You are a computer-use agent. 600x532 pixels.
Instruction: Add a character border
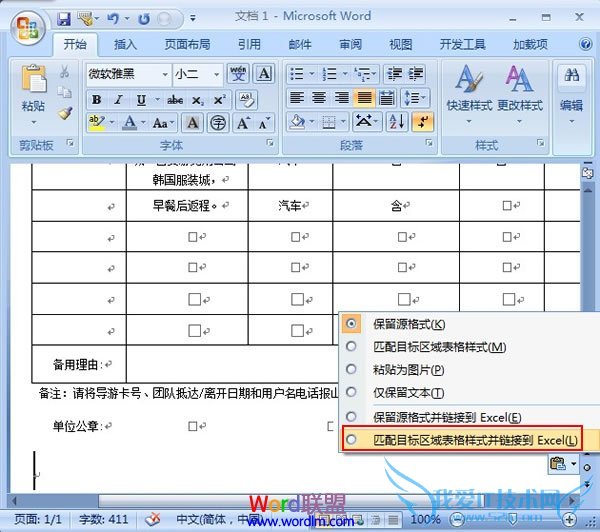tap(264, 73)
